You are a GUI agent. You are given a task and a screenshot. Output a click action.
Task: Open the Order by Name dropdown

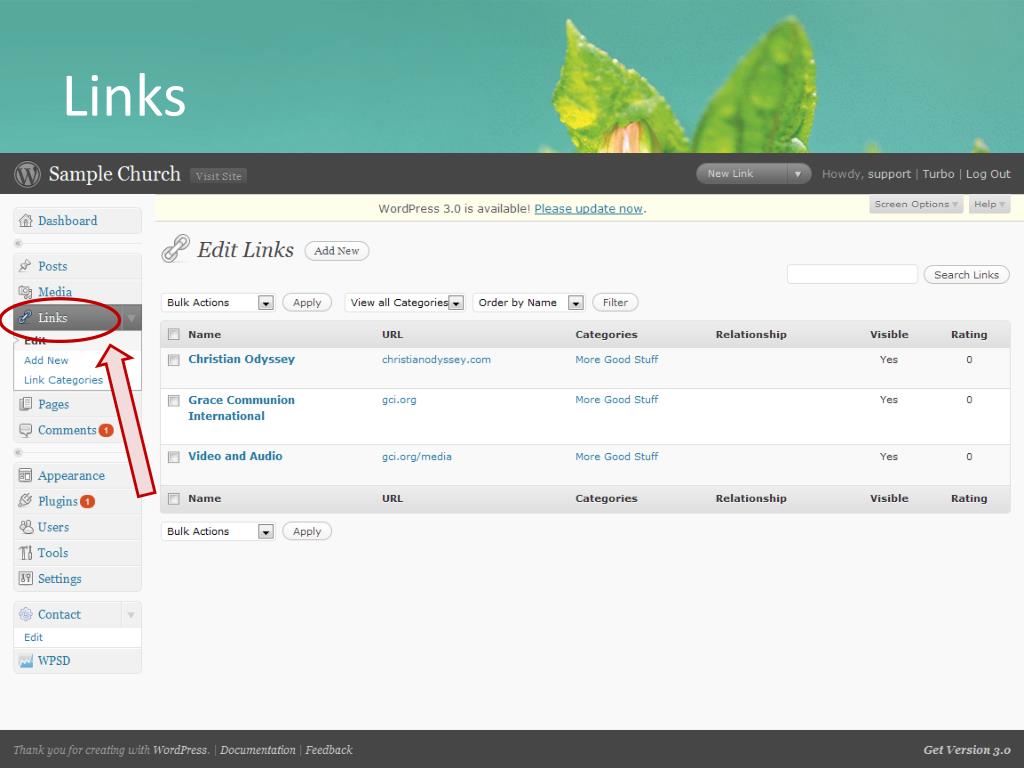click(x=529, y=302)
